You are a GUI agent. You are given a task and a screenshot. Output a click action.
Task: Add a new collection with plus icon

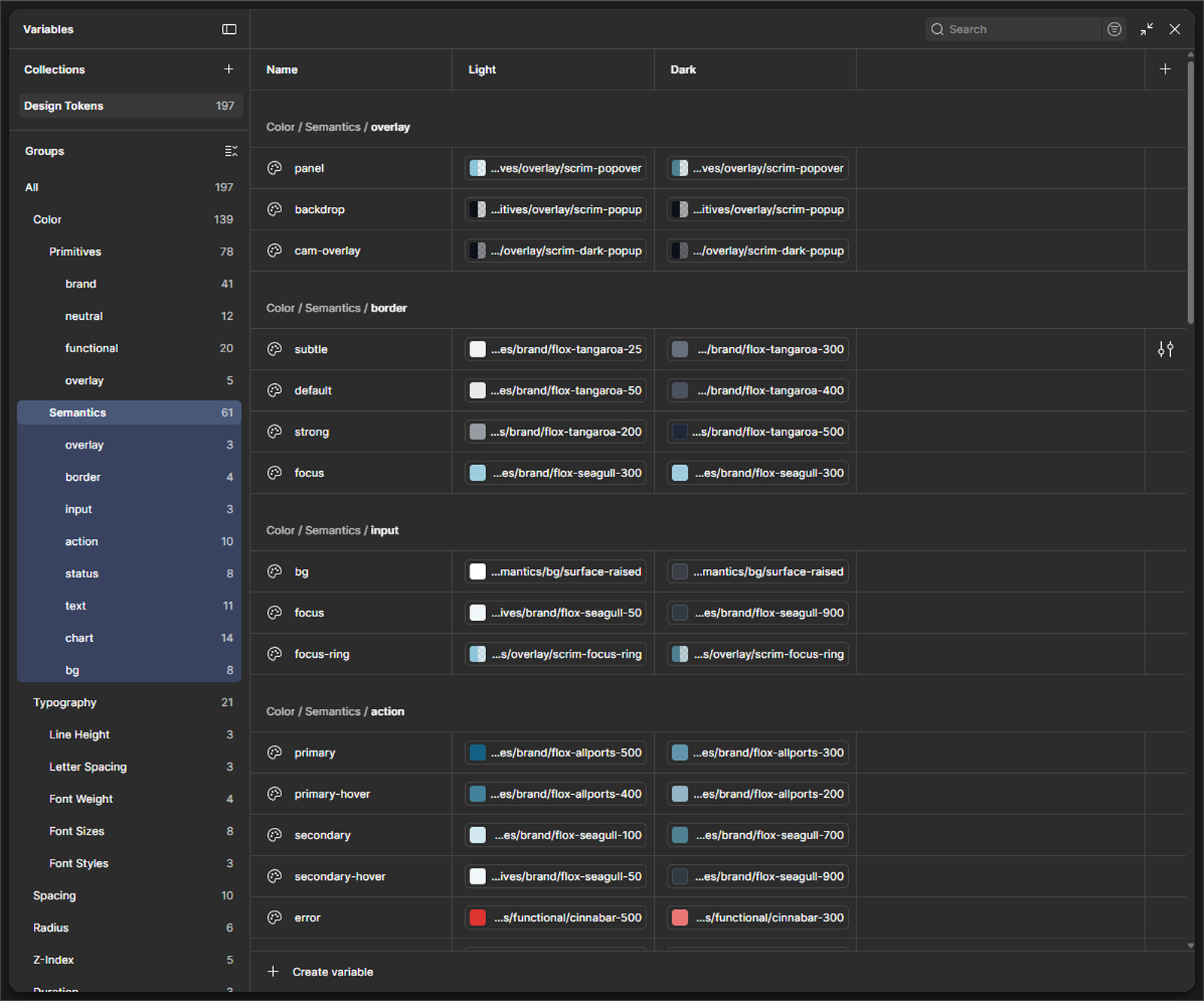tap(229, 69)
